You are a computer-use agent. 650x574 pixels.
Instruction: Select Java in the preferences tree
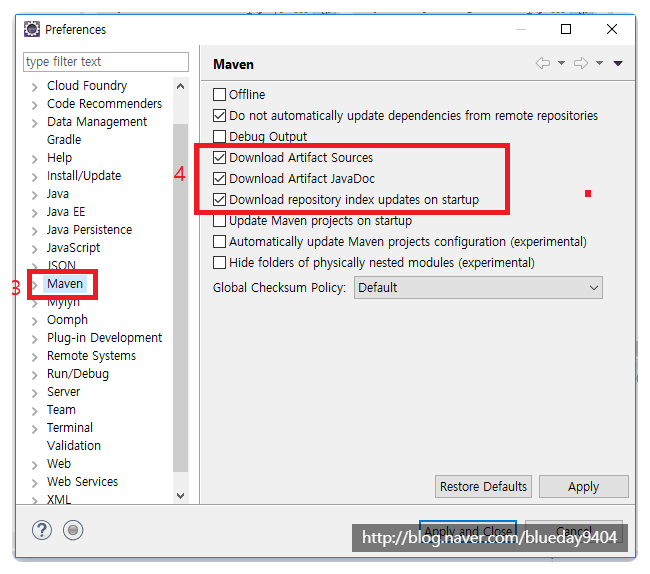pyautogui.click(x=58, y=194)
